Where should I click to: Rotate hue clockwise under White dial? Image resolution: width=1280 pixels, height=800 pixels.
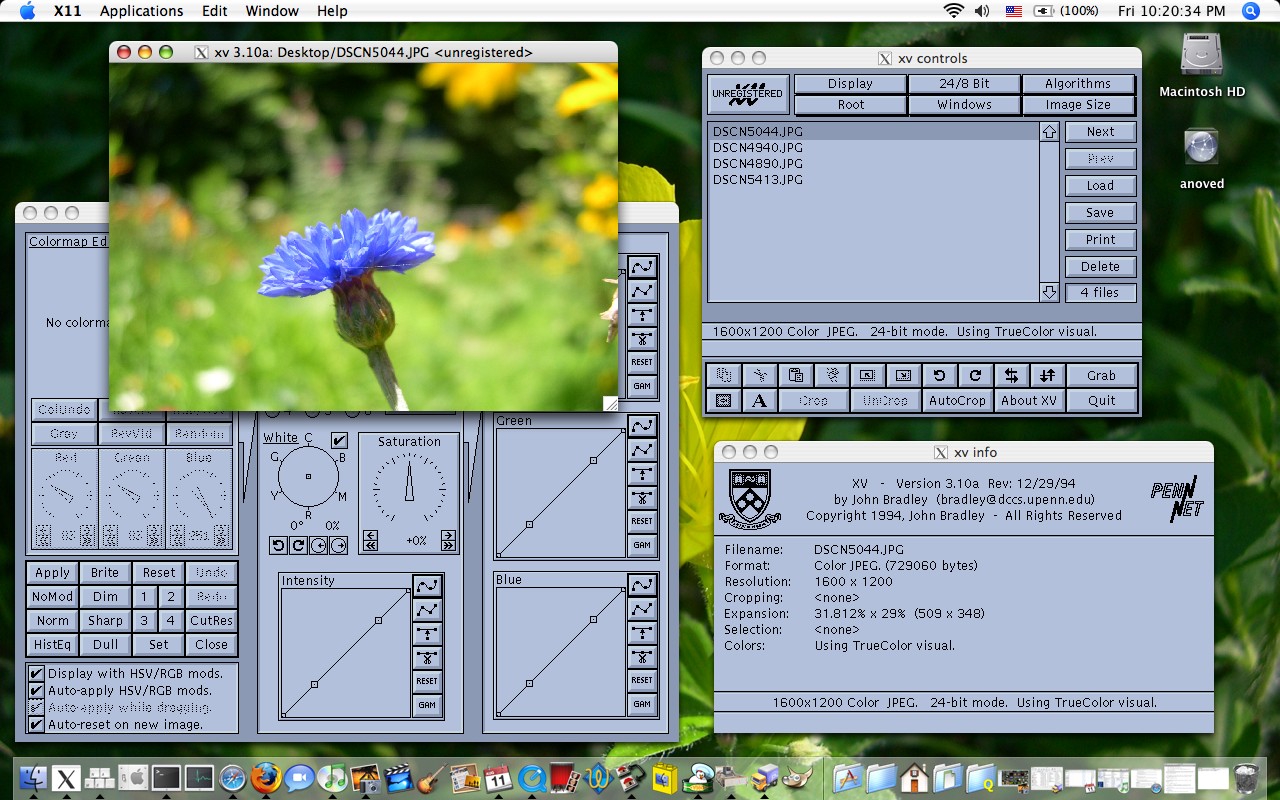(298, 545)
